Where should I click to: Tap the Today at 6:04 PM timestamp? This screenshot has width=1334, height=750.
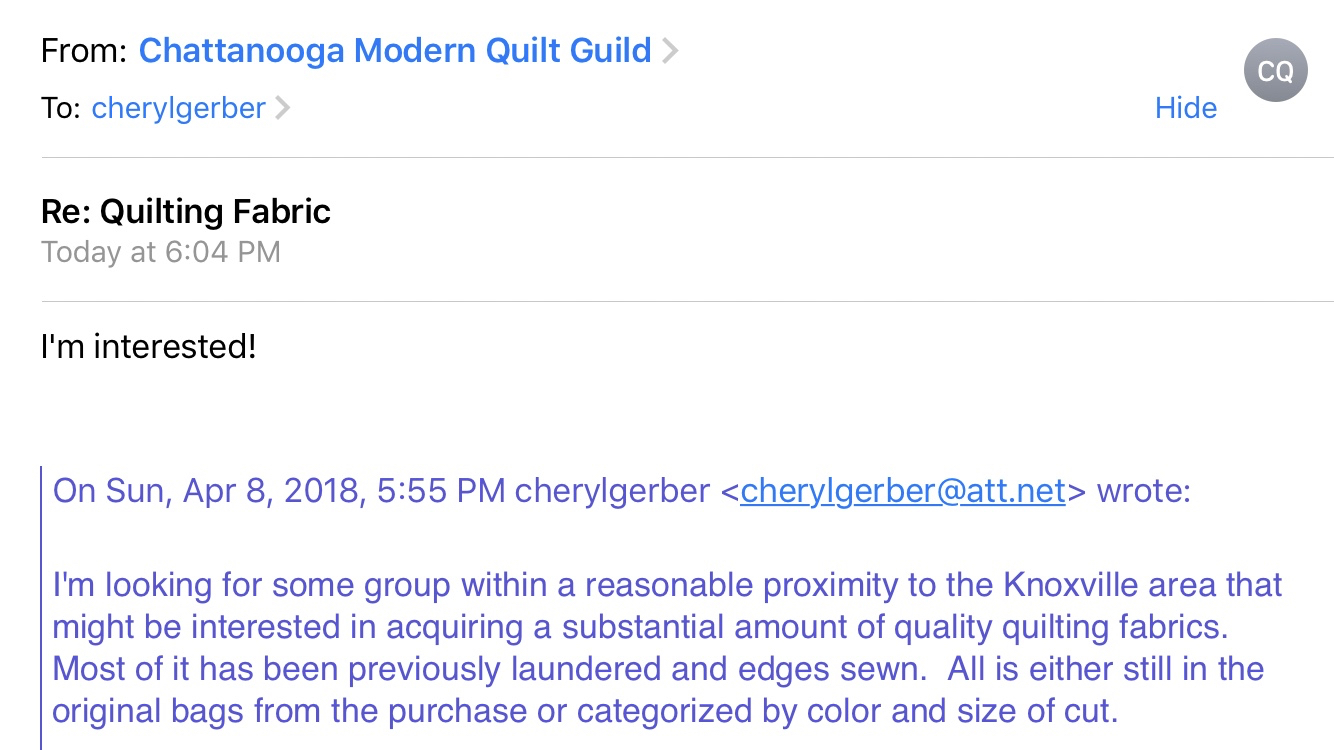tap(160, 252)
